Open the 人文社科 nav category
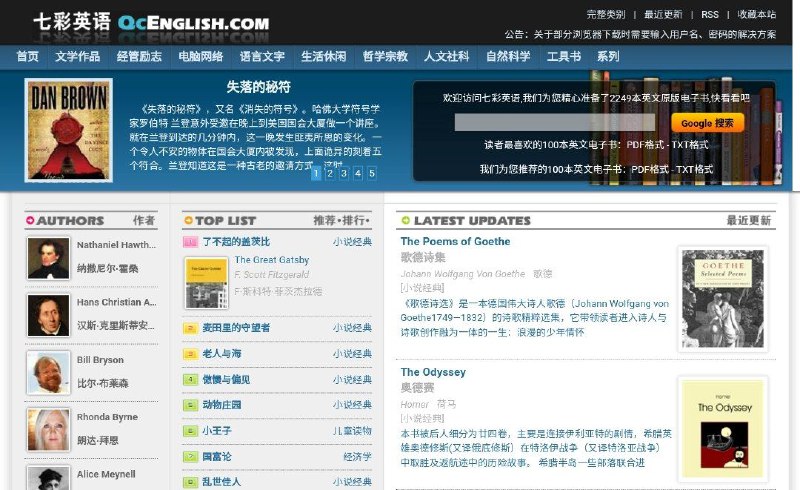800x490 pixels. click(x=446, y=57)
